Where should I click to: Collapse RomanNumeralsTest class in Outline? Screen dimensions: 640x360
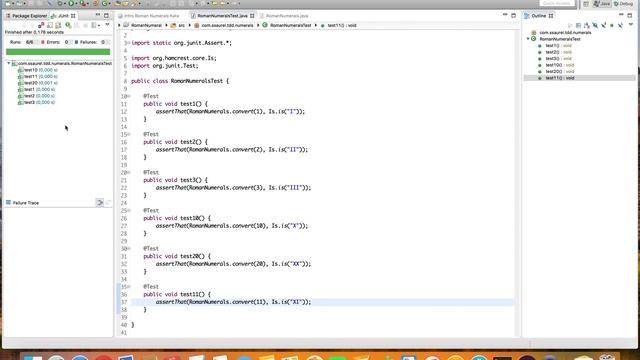(528, 39)
